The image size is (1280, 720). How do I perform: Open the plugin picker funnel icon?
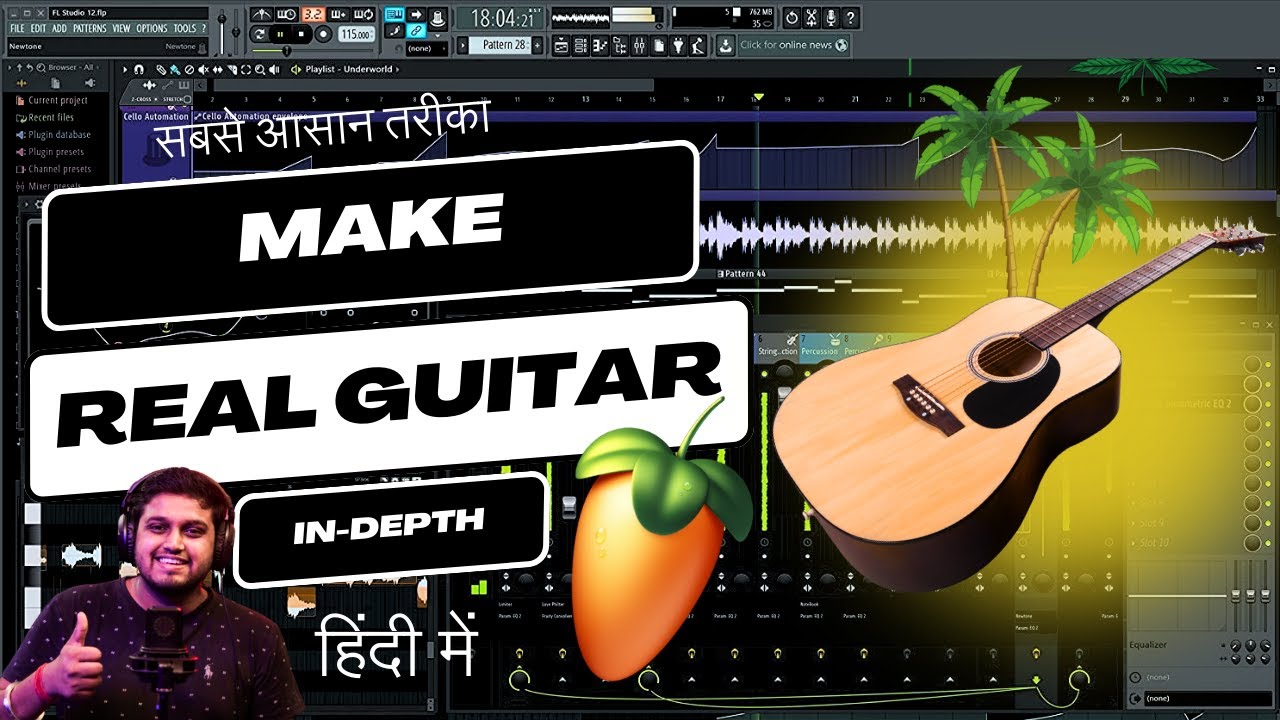click(x=679, y=45)
